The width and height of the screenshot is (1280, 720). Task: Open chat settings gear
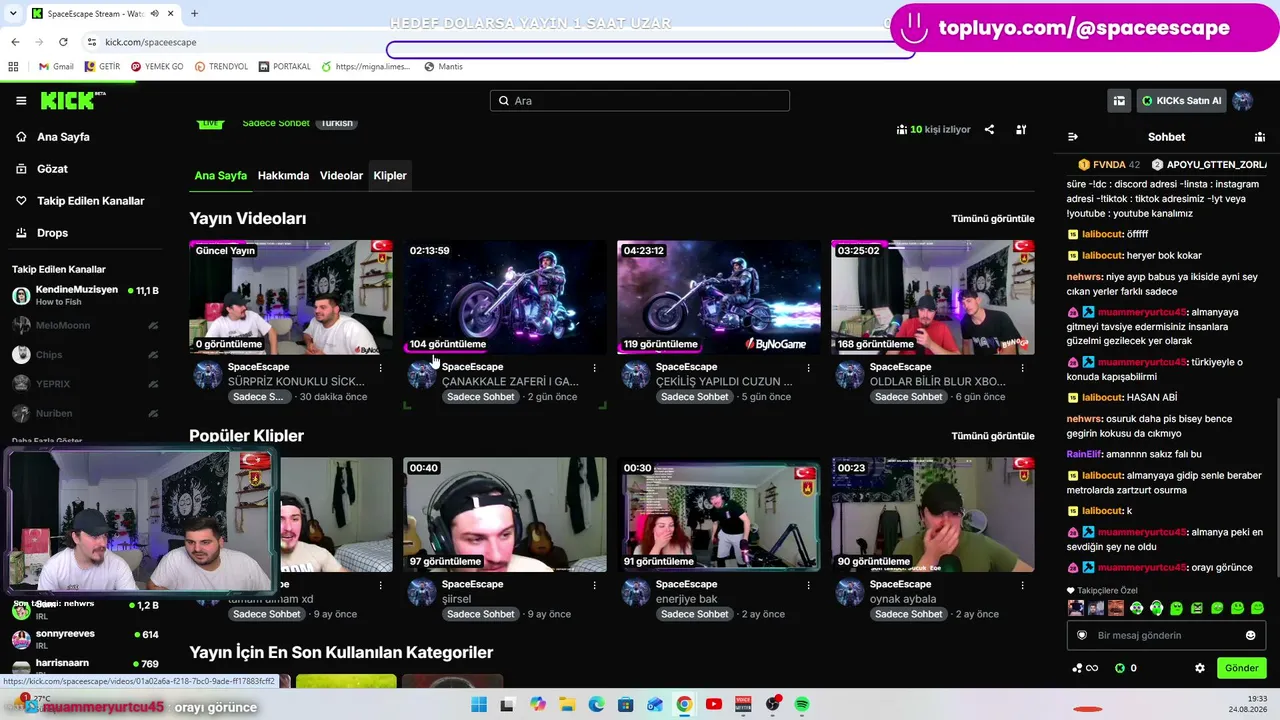[x=1200, y=668]
